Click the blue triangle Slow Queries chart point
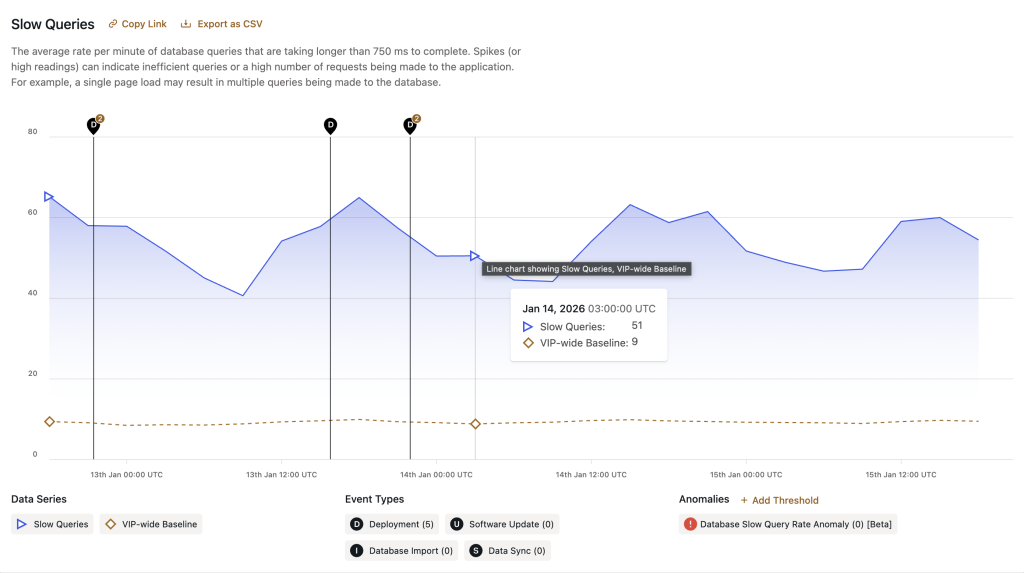 475,256
